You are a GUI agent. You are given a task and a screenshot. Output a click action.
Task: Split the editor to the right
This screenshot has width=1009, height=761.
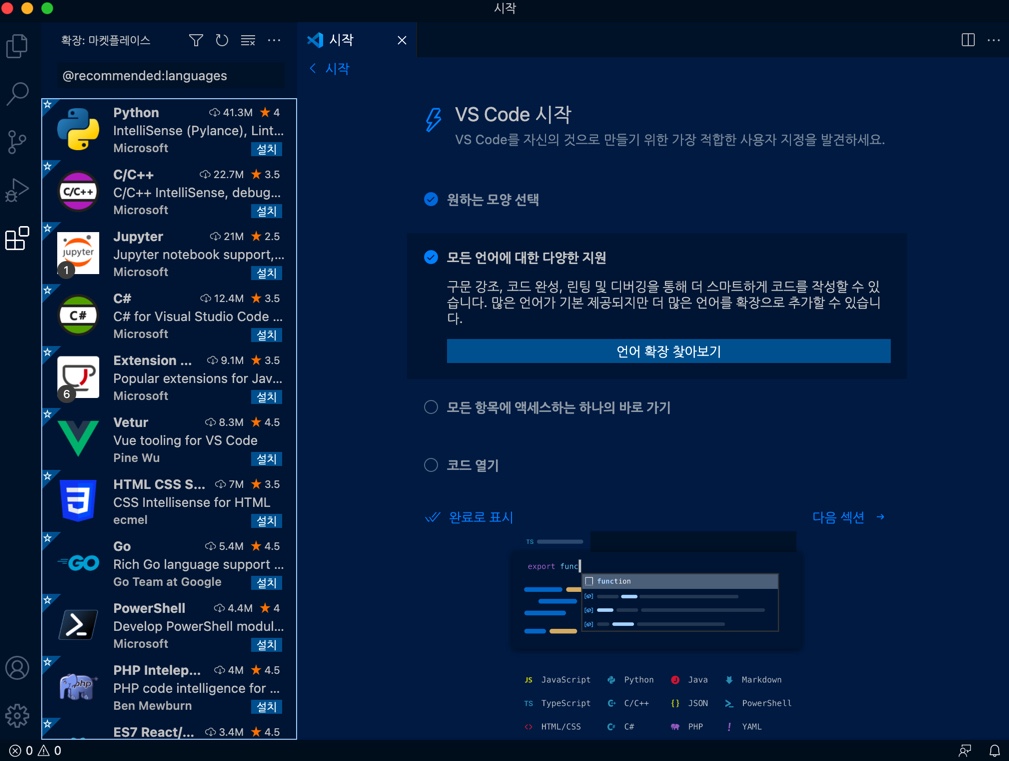tap(968, 40)
